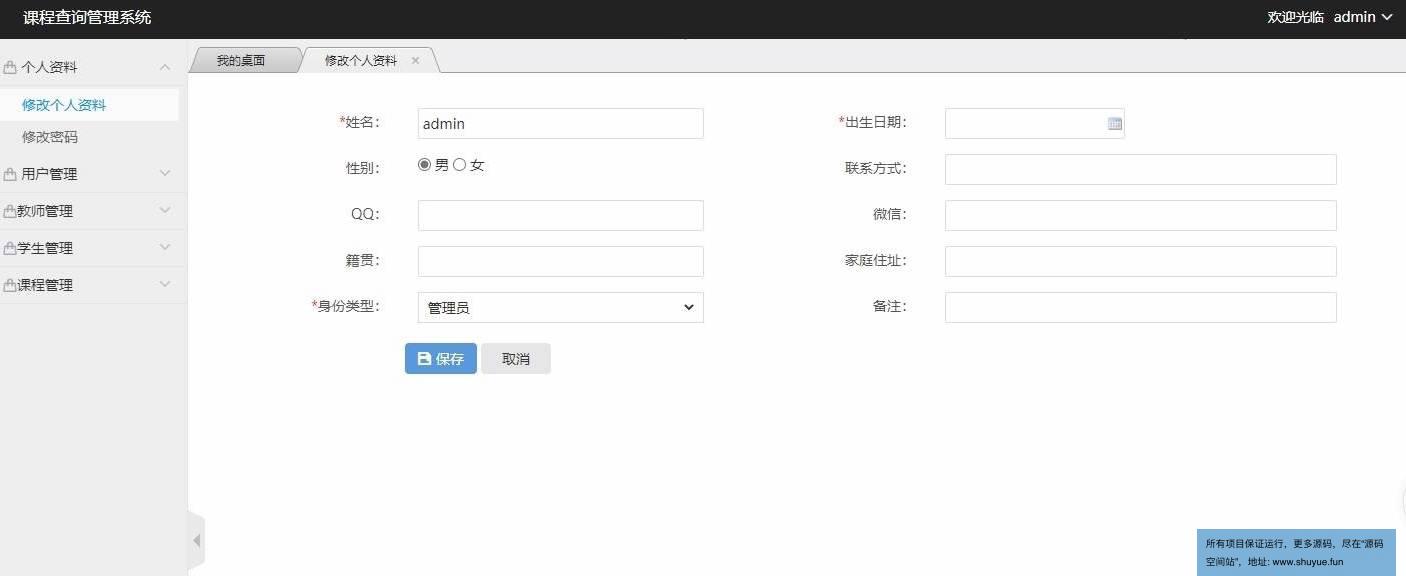The height and width of the screenshot is (576, 1406).
Task: Select the 女 gender radio button
Action: click(x=459, y=165)
